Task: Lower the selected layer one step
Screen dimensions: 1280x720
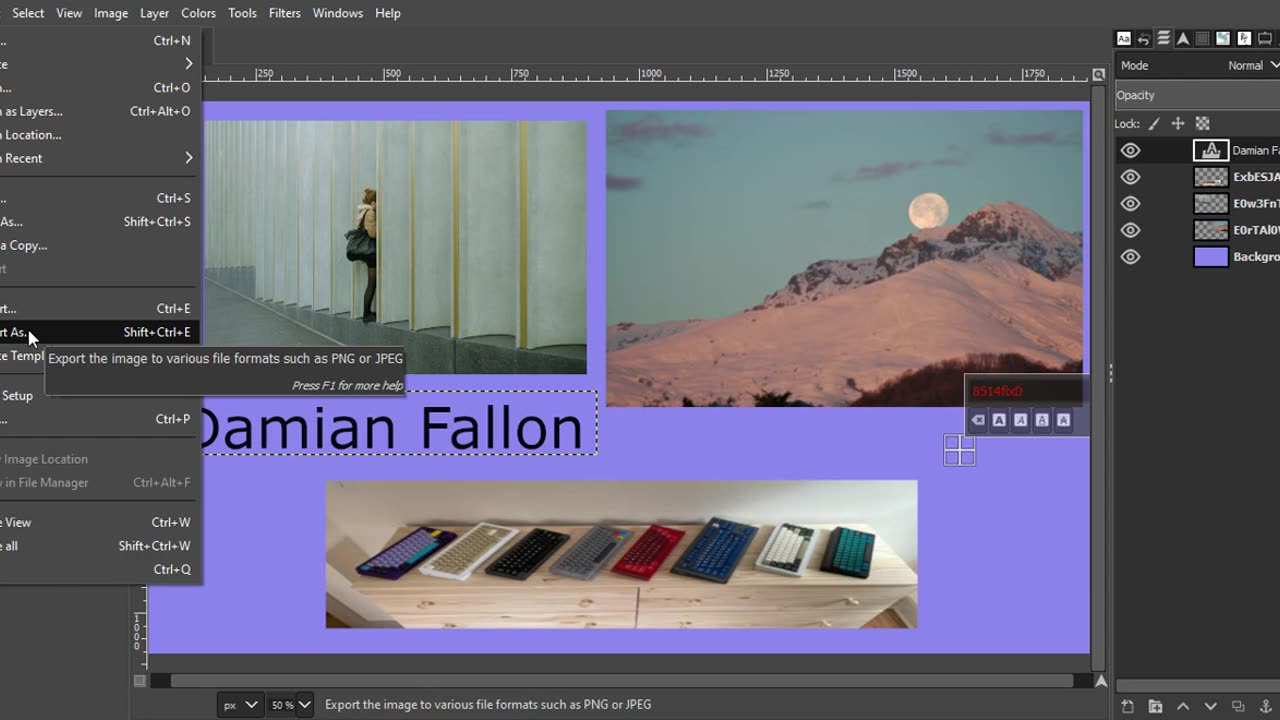Action: (x=1210, y=706)
